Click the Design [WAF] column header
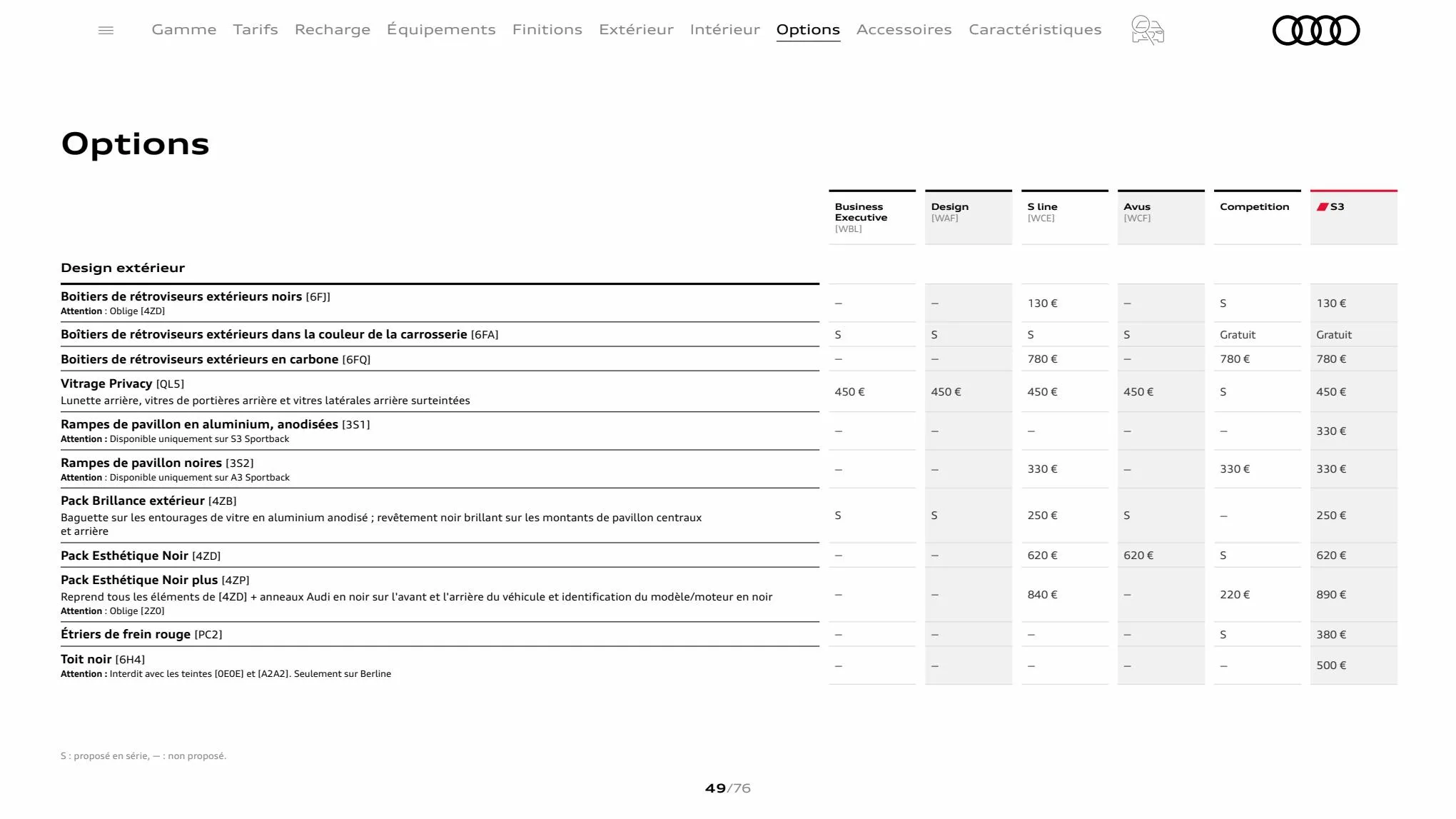Screen dimensions: 1456x819 [x=969, y=217]
